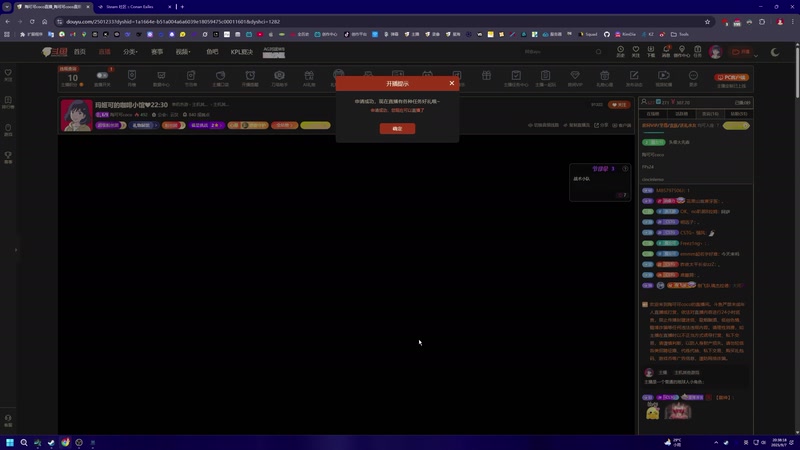800x450 pixels.
Task: Toggle the 直播开关 live switch
Action: pyautogui.click(x=102, y=75)
